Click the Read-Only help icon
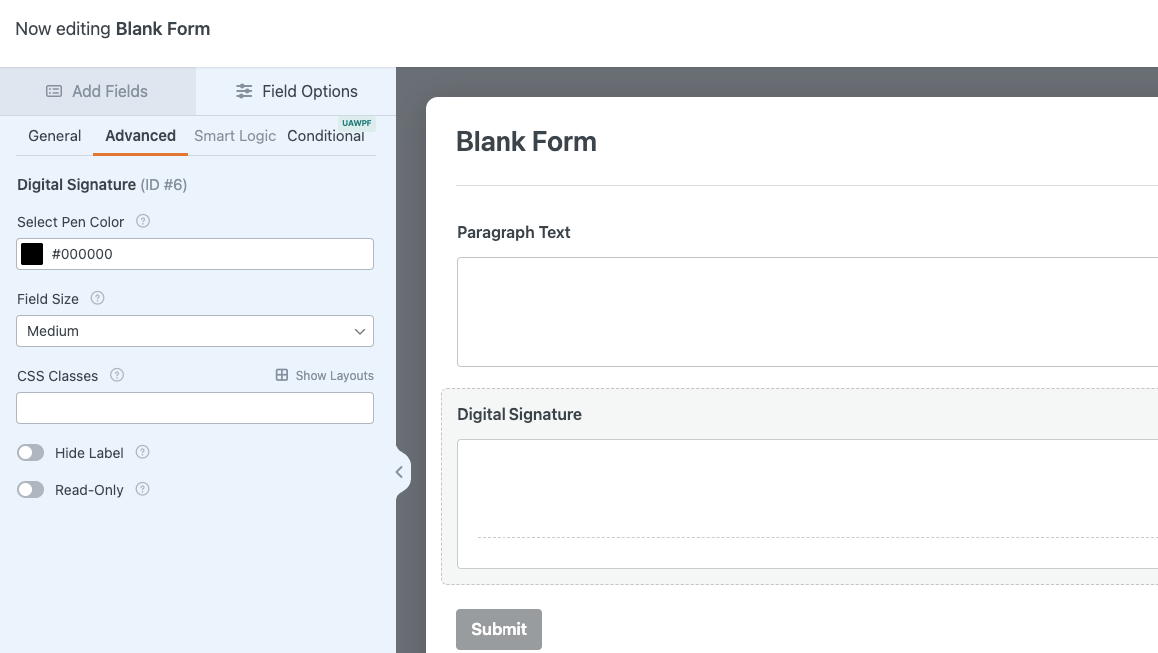 (x=143, y=489)
